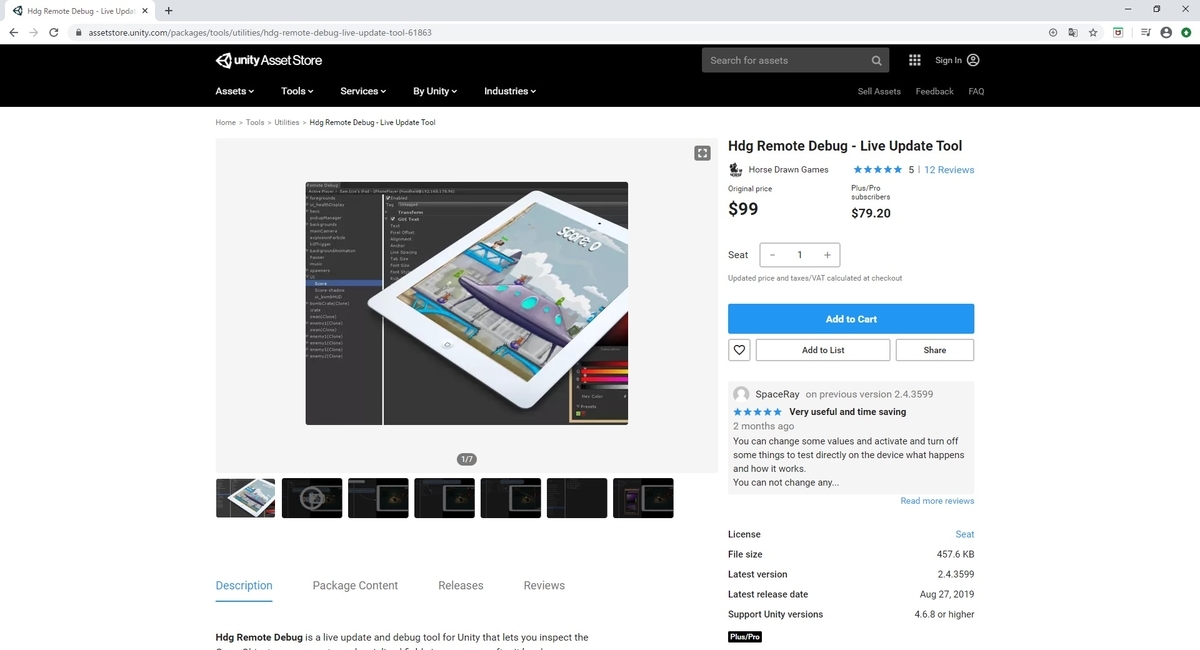Switch to the Description tab
Screen dimensions: 1200x650
pos(244,586)
